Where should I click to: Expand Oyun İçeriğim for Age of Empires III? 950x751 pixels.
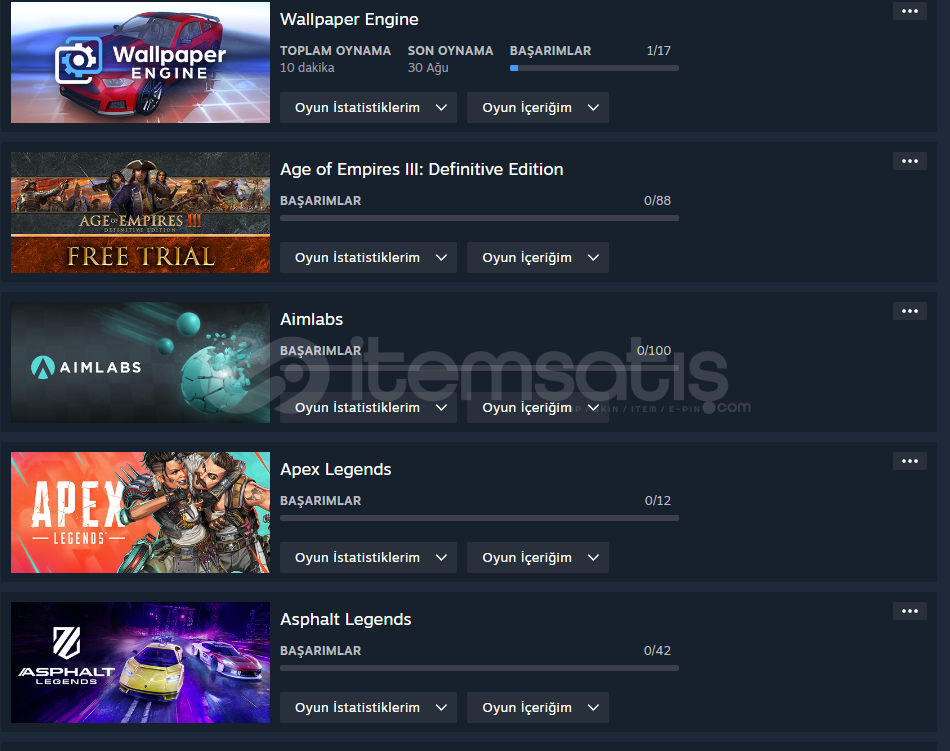point(537,257)
